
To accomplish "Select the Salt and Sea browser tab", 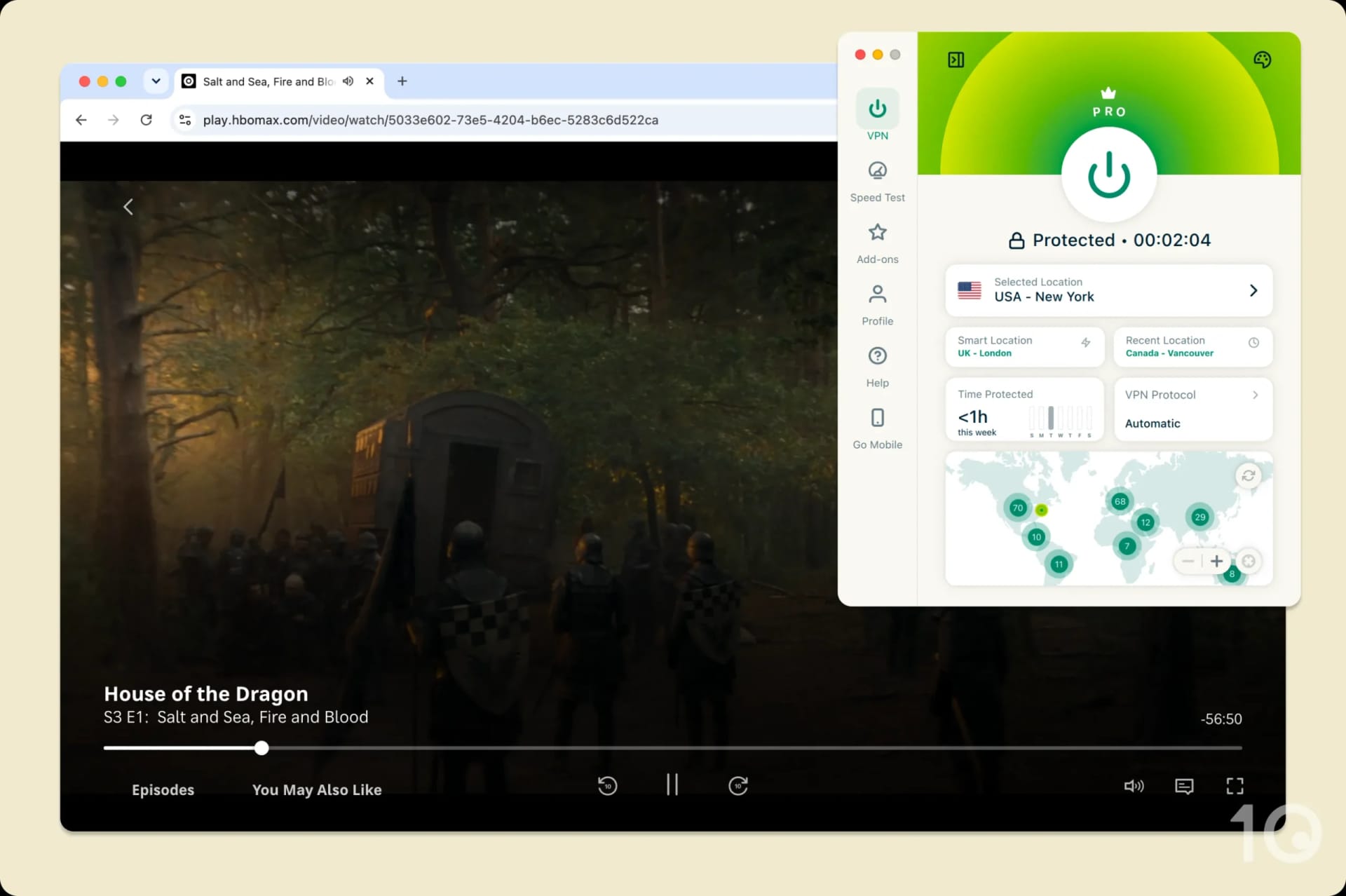I will (279, 81).
